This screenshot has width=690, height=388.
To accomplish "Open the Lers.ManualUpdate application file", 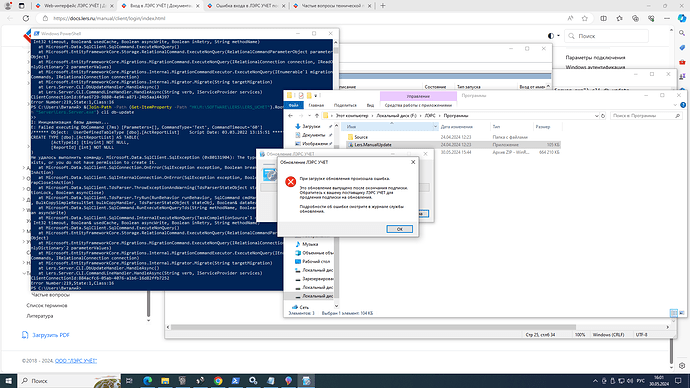I will [373, 145].
